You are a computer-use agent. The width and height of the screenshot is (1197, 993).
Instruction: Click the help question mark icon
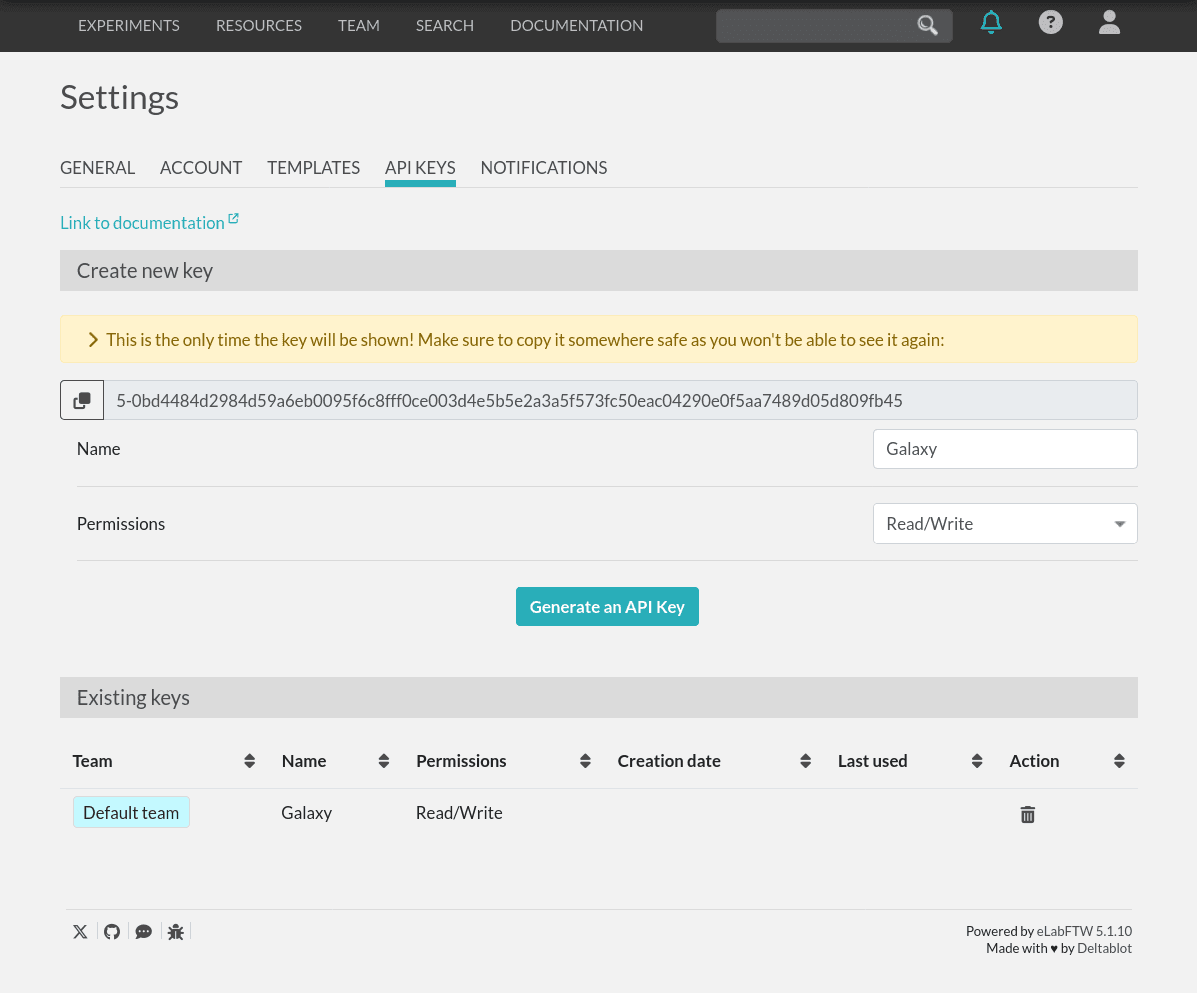[1050, 21]
